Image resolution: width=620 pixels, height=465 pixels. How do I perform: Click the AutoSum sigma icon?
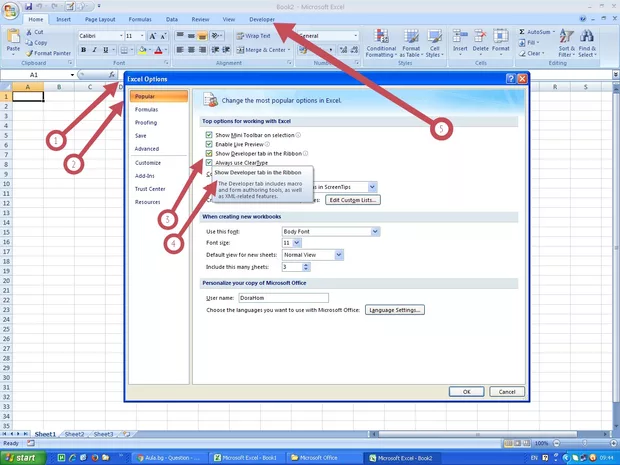(522, 32)
